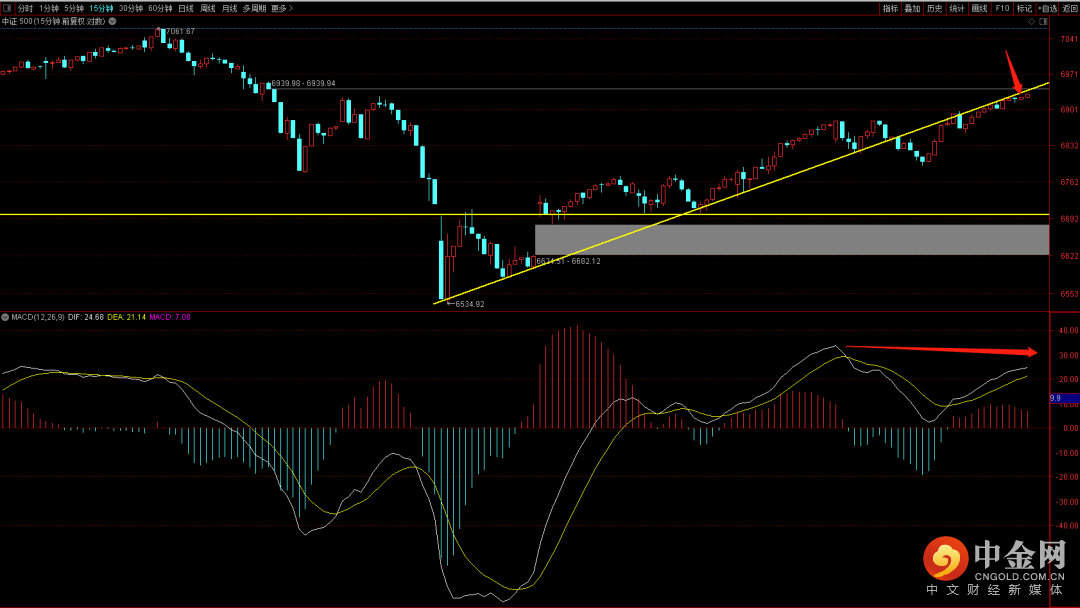The width and height of the screenshot is (1080, 608).
Task: Select the 1分钟 period
Action: pyautogui.click(x=49, y=8)
